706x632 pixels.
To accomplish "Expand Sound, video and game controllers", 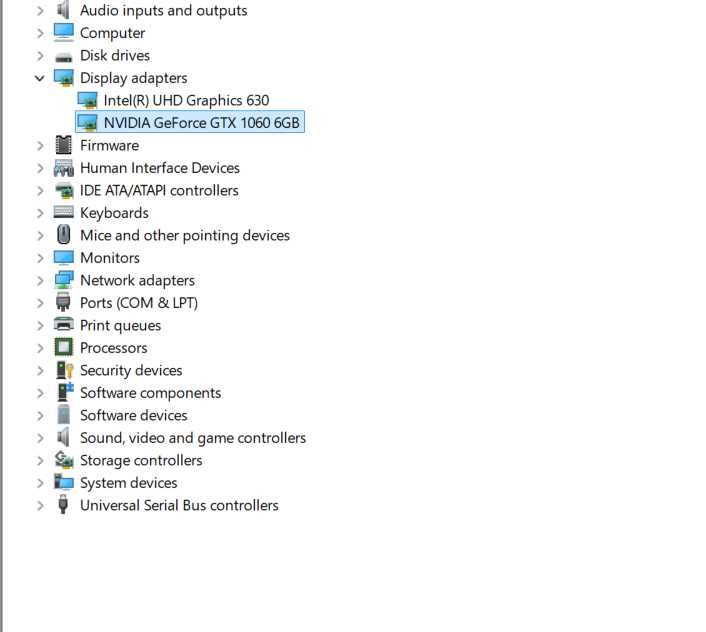I will [40, 438].
